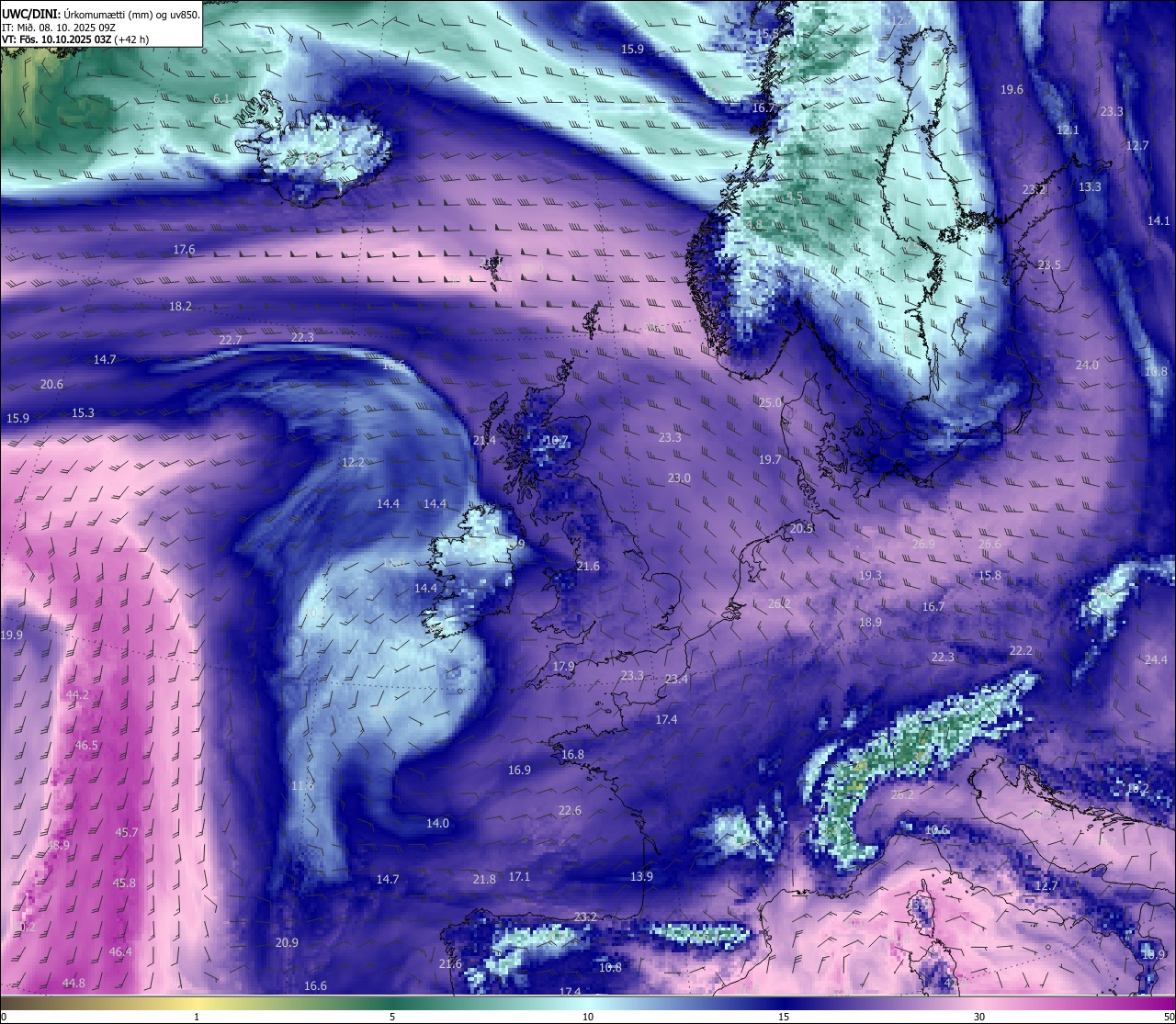Pick the 26.9 value label

tap(923, 544)
